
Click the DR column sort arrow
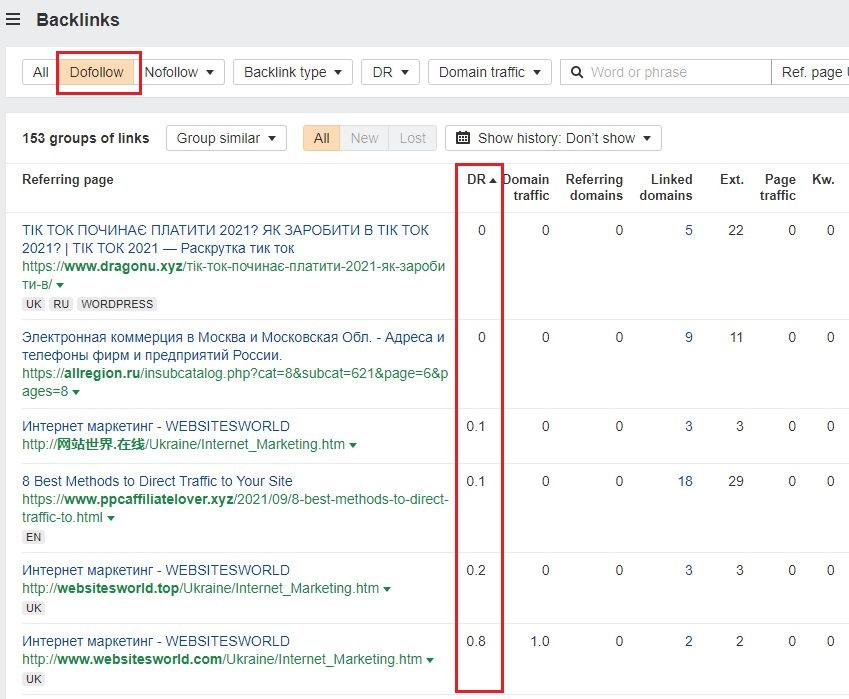tap(493, 180)
